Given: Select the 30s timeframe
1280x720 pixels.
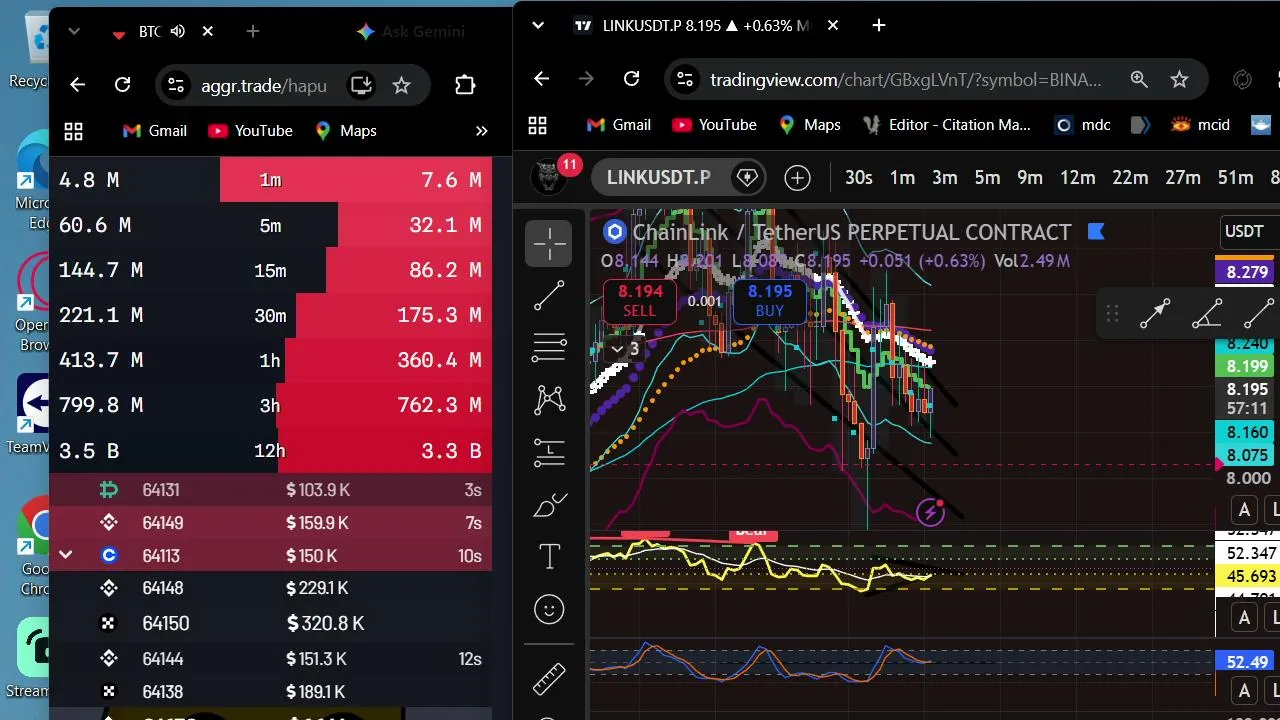Looking at the screenshot, I should point(858,178).
